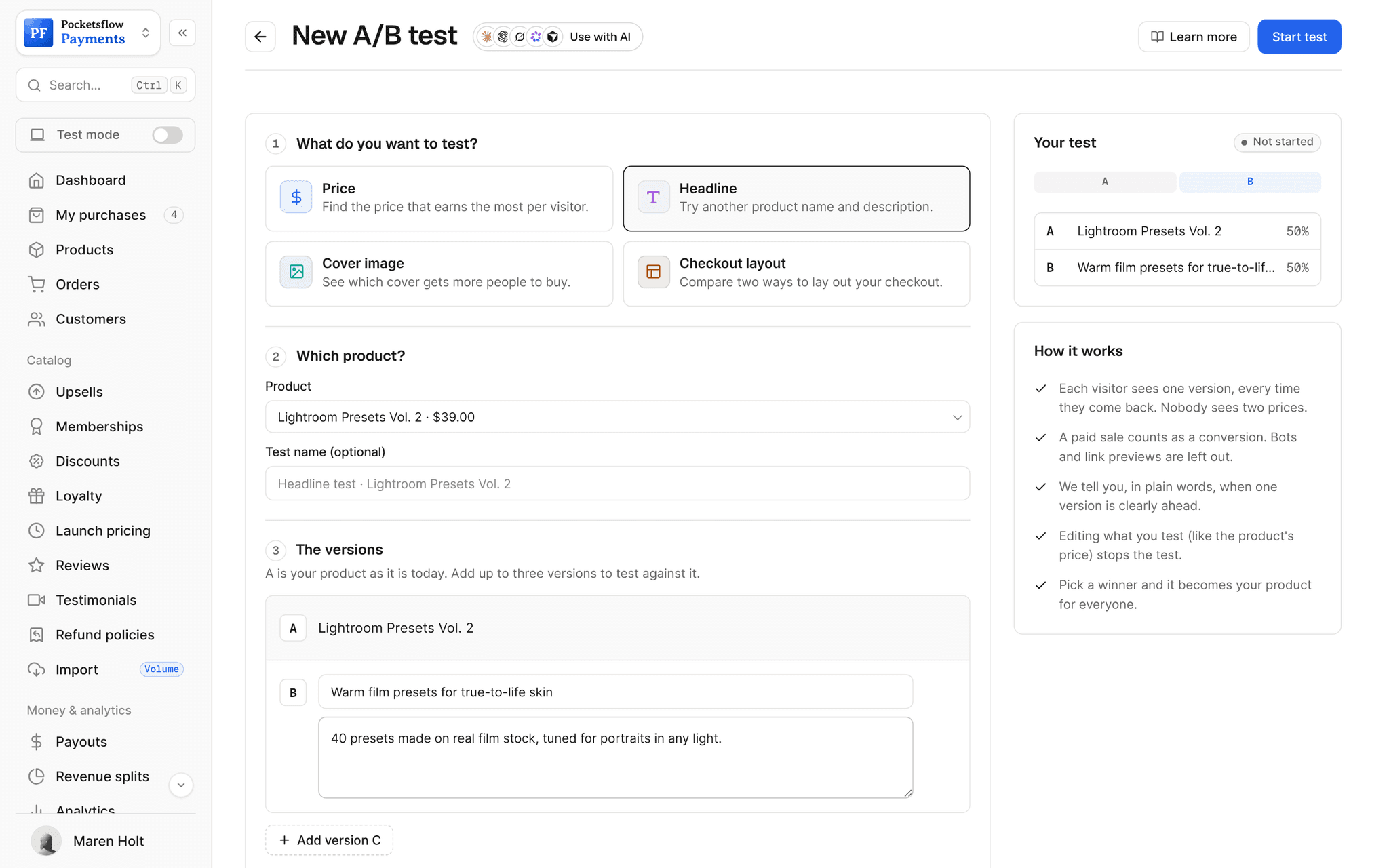Click the Use with AI button
The width and height of the screenshot is (1389, 868).
click(557, 37)
